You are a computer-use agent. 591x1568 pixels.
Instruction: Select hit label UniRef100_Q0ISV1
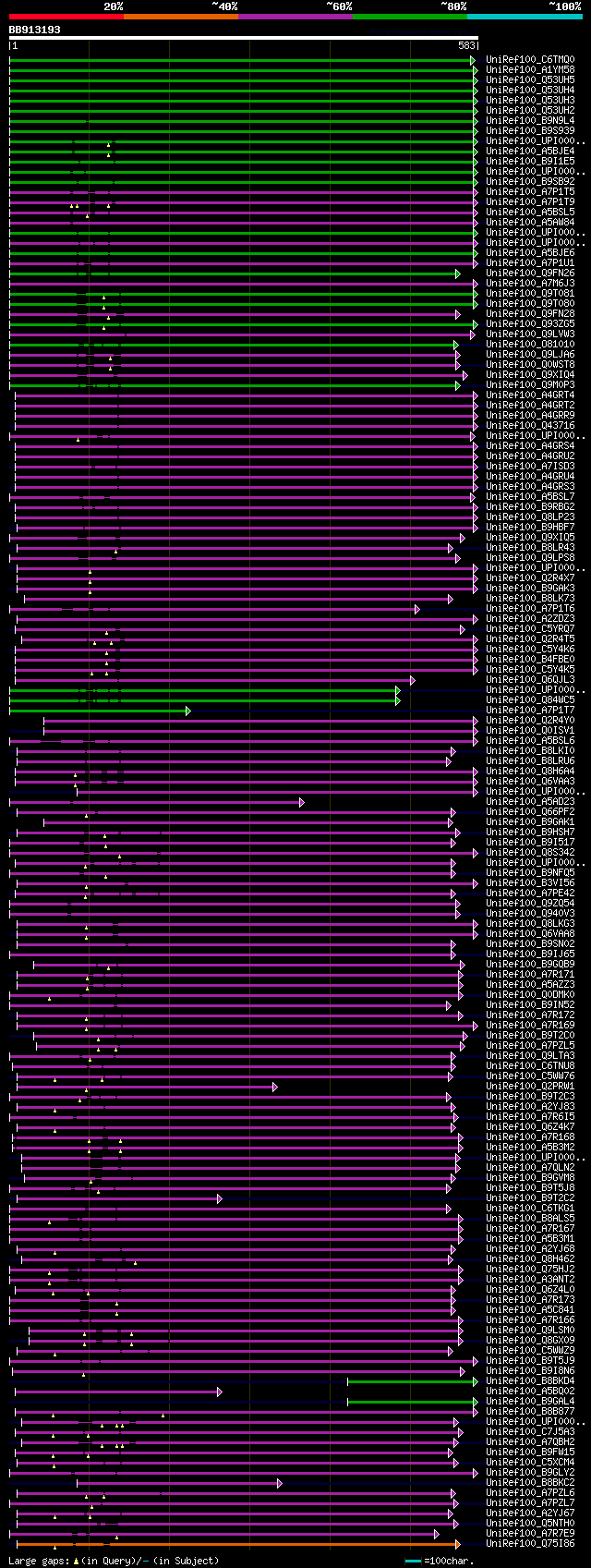pos(530,731)
